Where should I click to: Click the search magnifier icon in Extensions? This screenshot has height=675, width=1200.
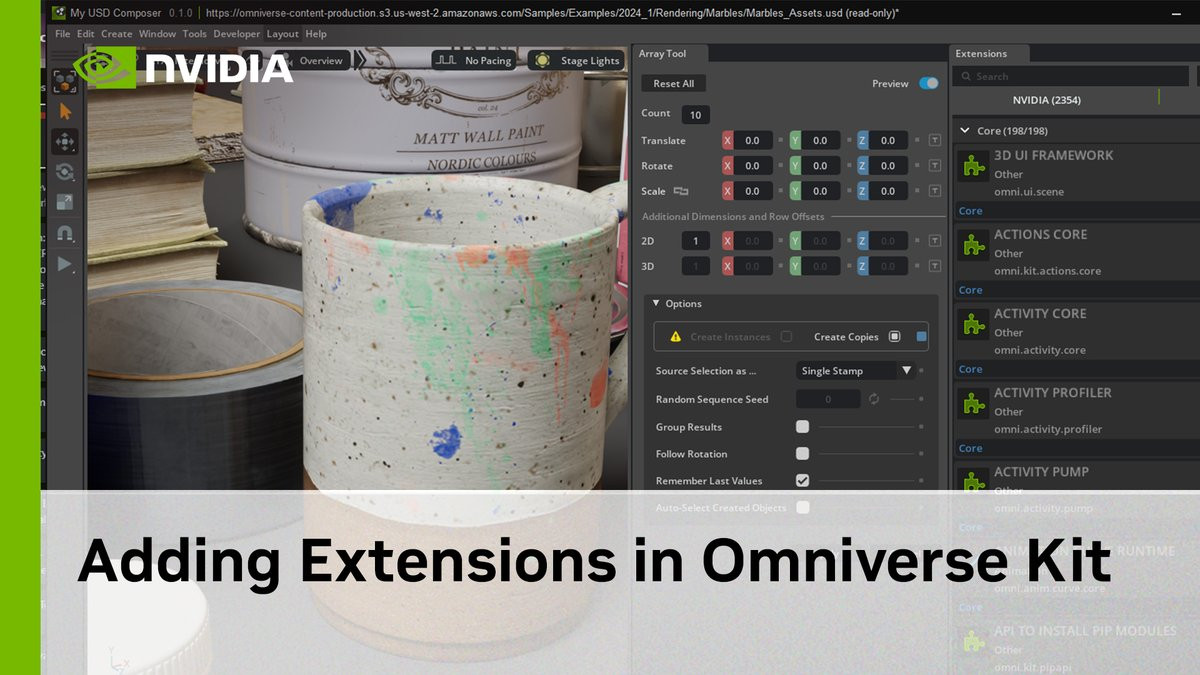click(x=966, y=76)
